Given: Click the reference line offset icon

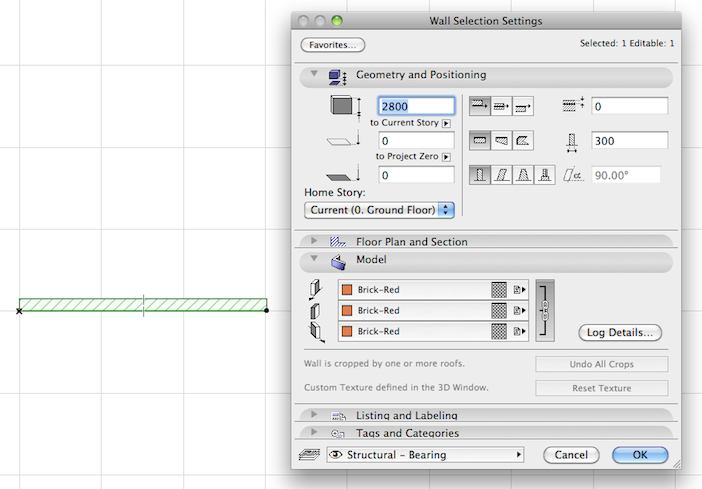Looking at the screenshot, I should tap(573, 104).
